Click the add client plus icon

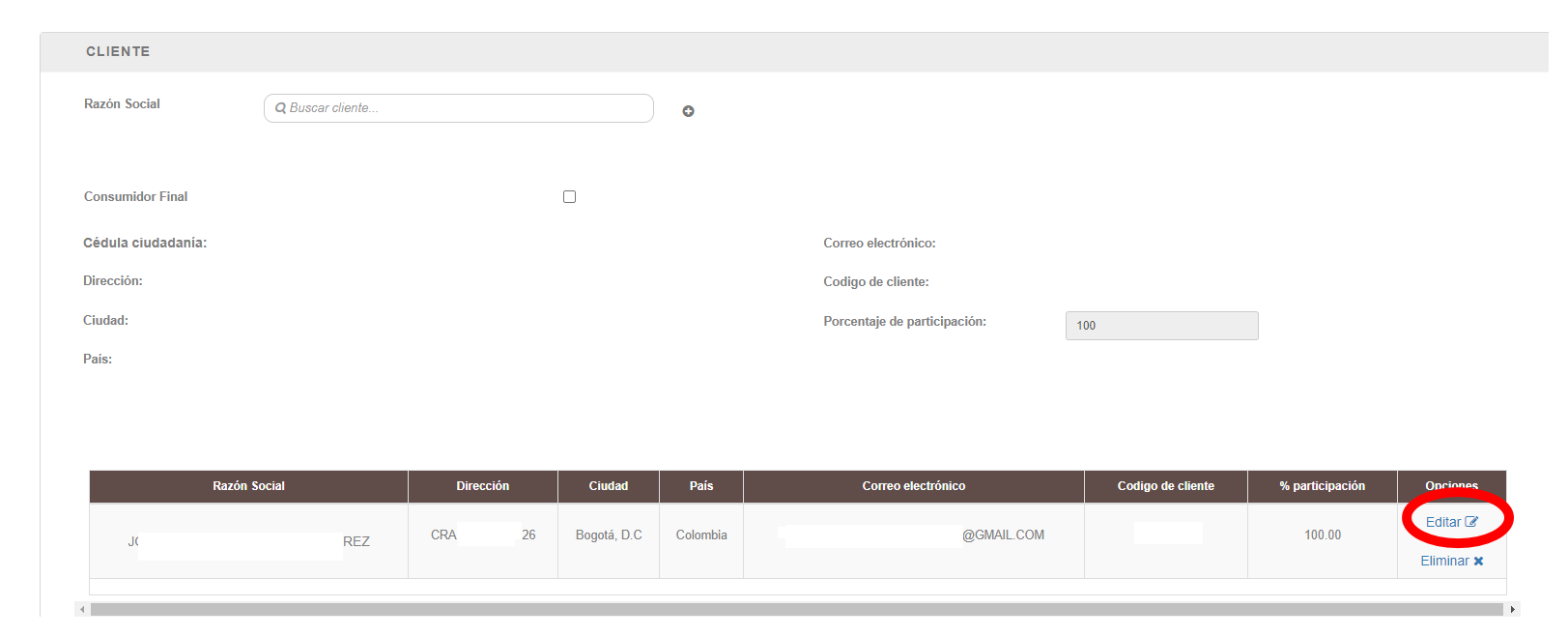pos(688,111)
